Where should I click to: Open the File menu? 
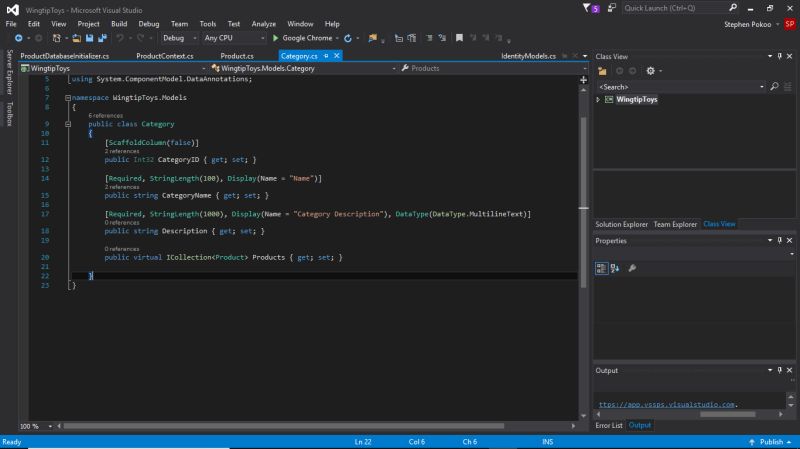coord(11,24)
